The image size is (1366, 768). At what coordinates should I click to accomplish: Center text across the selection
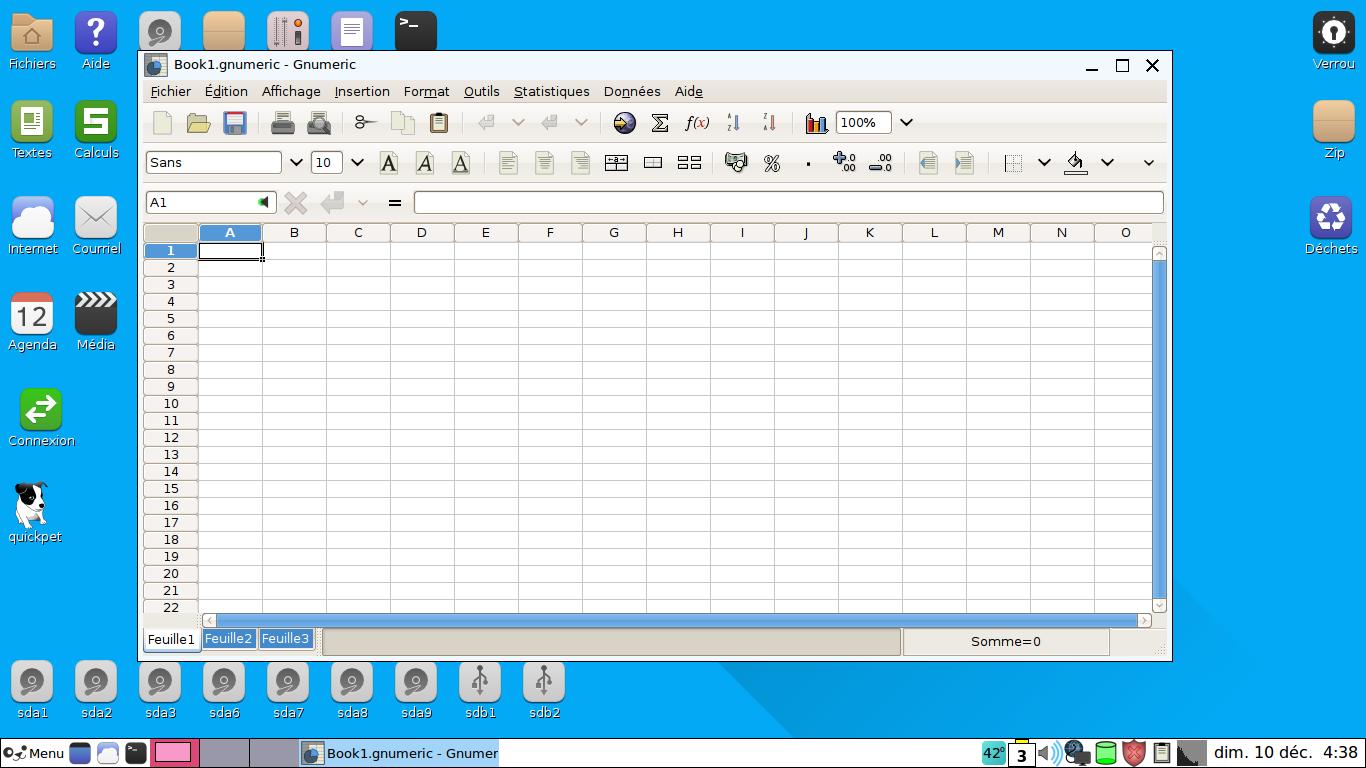click(x=616, y=162)
